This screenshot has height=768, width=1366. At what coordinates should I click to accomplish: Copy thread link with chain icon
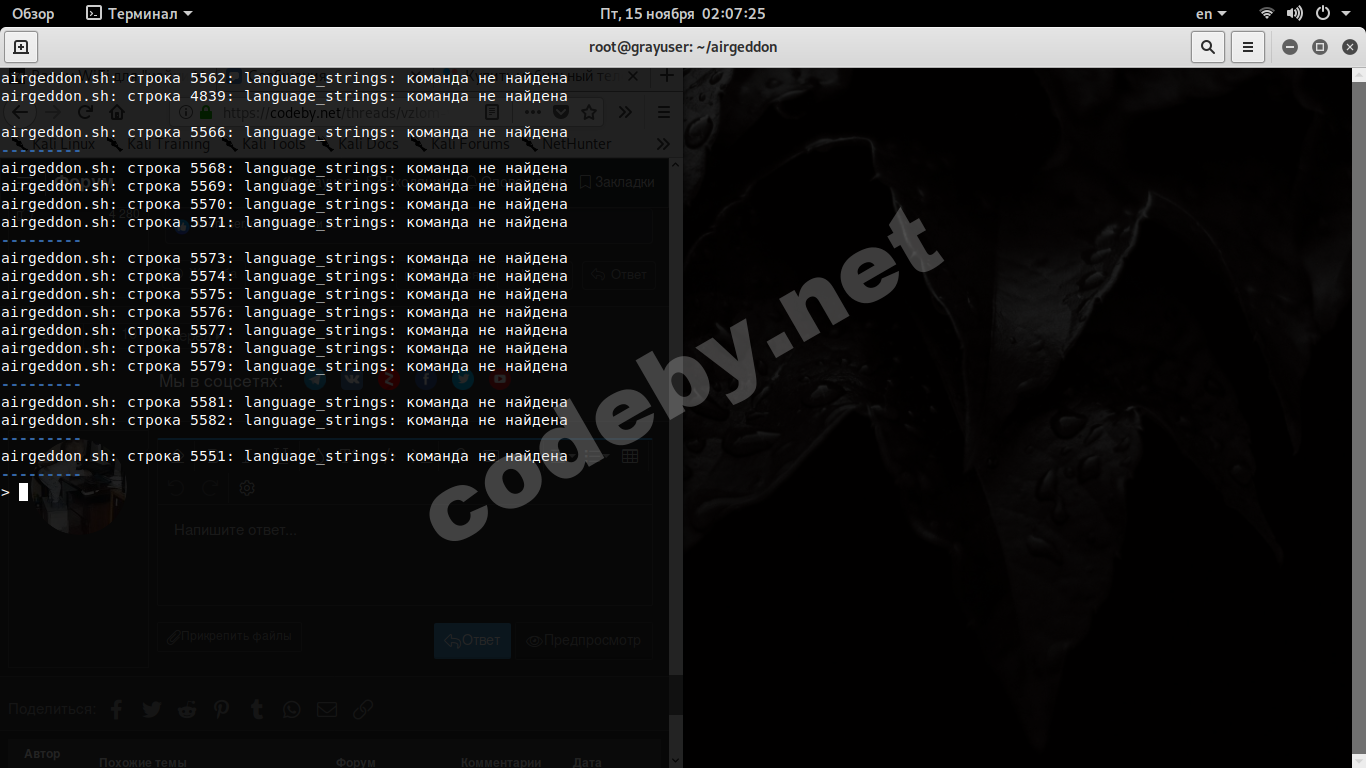coord(363,709)
